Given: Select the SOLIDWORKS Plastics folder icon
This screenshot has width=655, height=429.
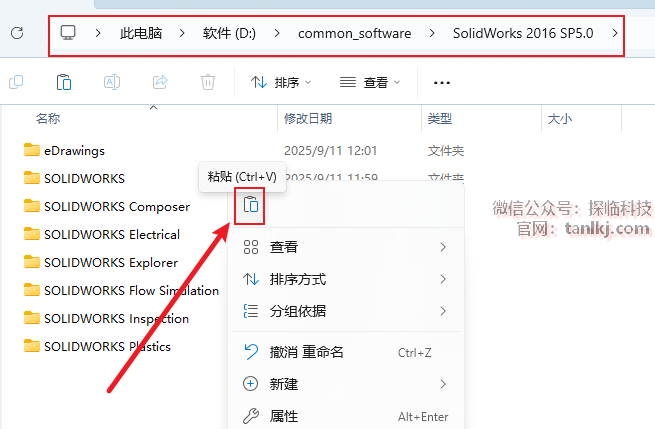Looking at the screenshot, I should point(32,346).
